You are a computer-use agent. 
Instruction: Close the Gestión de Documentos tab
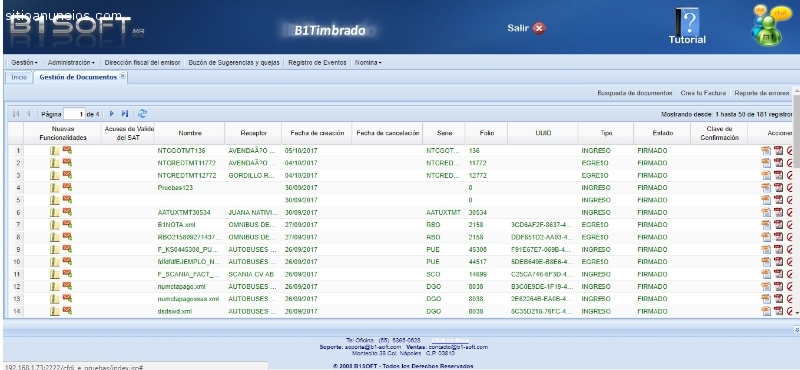(123, 77)
